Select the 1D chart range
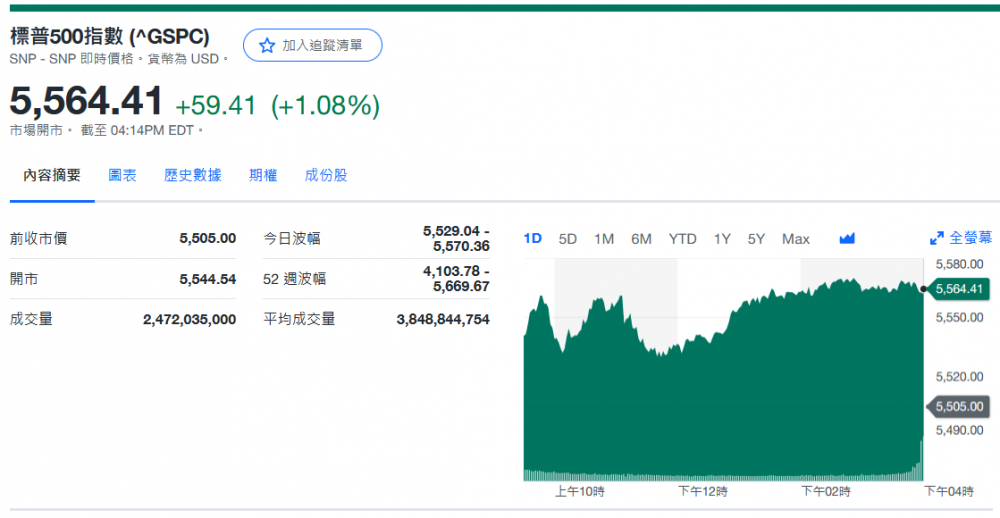This screenshot has width=1000, height=518. click(533, 238)
